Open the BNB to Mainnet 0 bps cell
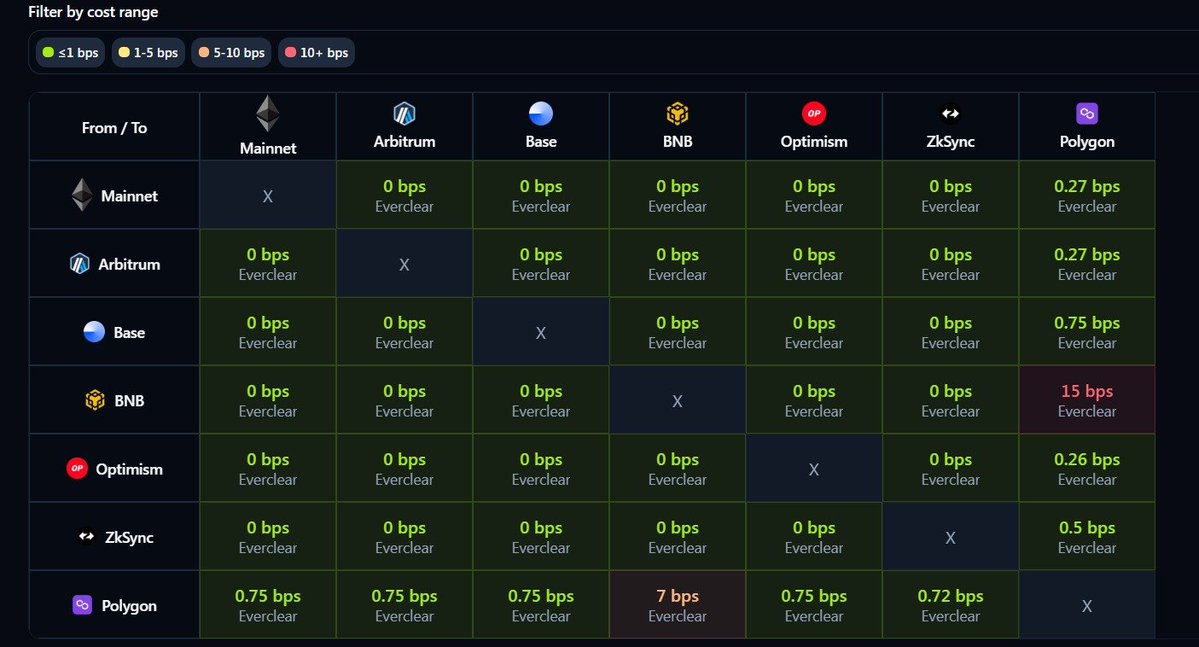Screen dimensions: 1199x647 coord(268,400)
